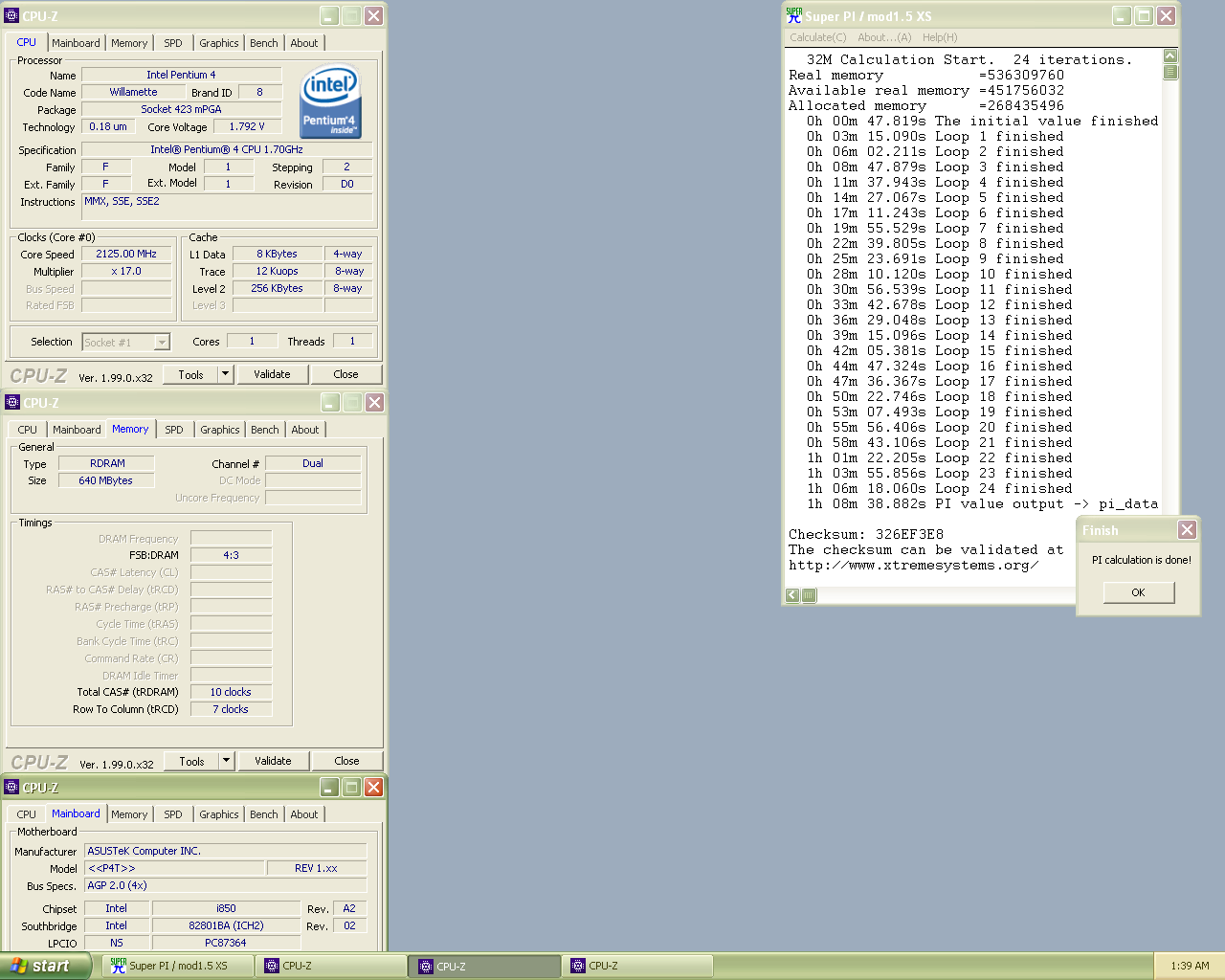Open the About tab in the top CPU-Z window
The image size is (1225, 980).
304,43
